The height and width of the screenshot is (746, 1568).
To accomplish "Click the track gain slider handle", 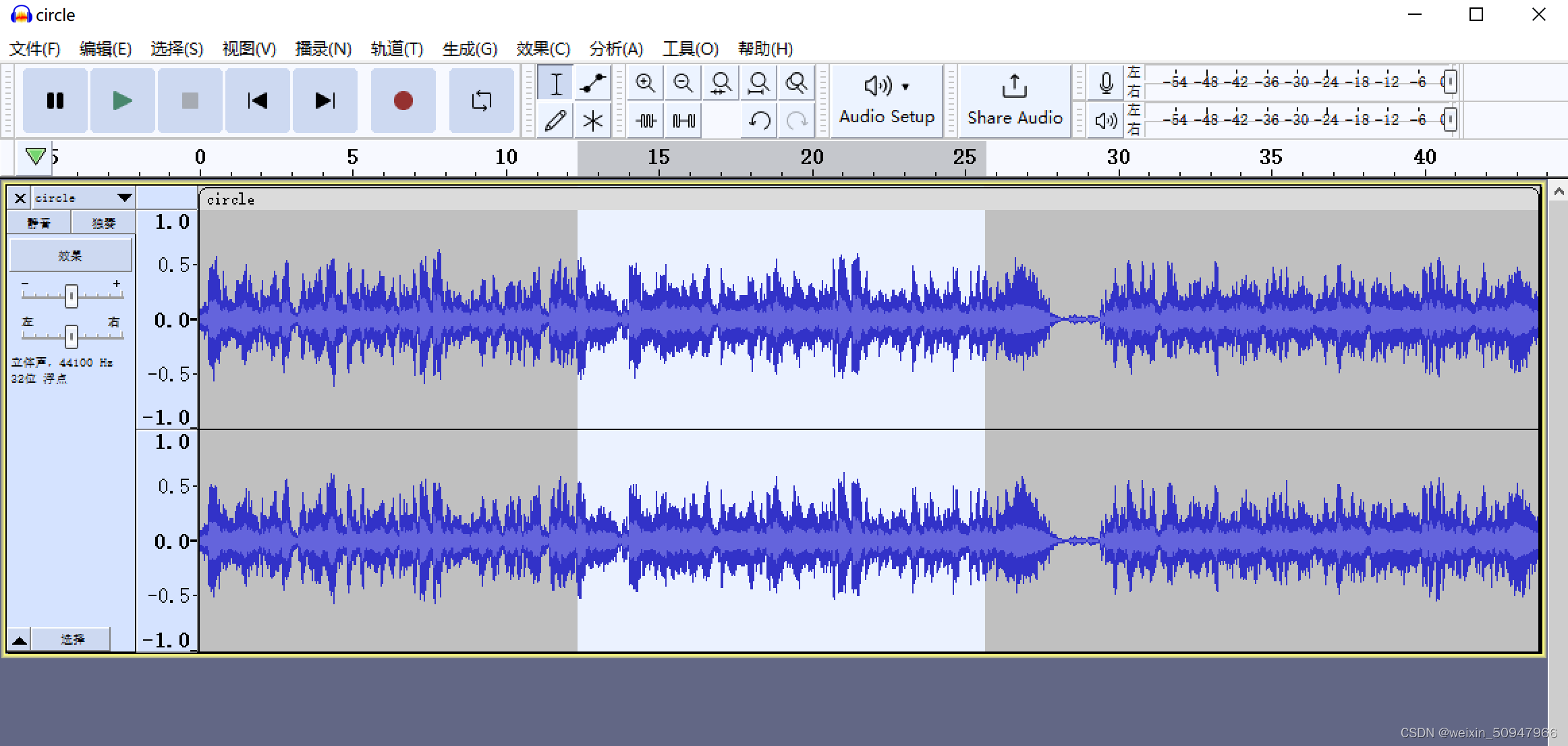I will point(71,296).
